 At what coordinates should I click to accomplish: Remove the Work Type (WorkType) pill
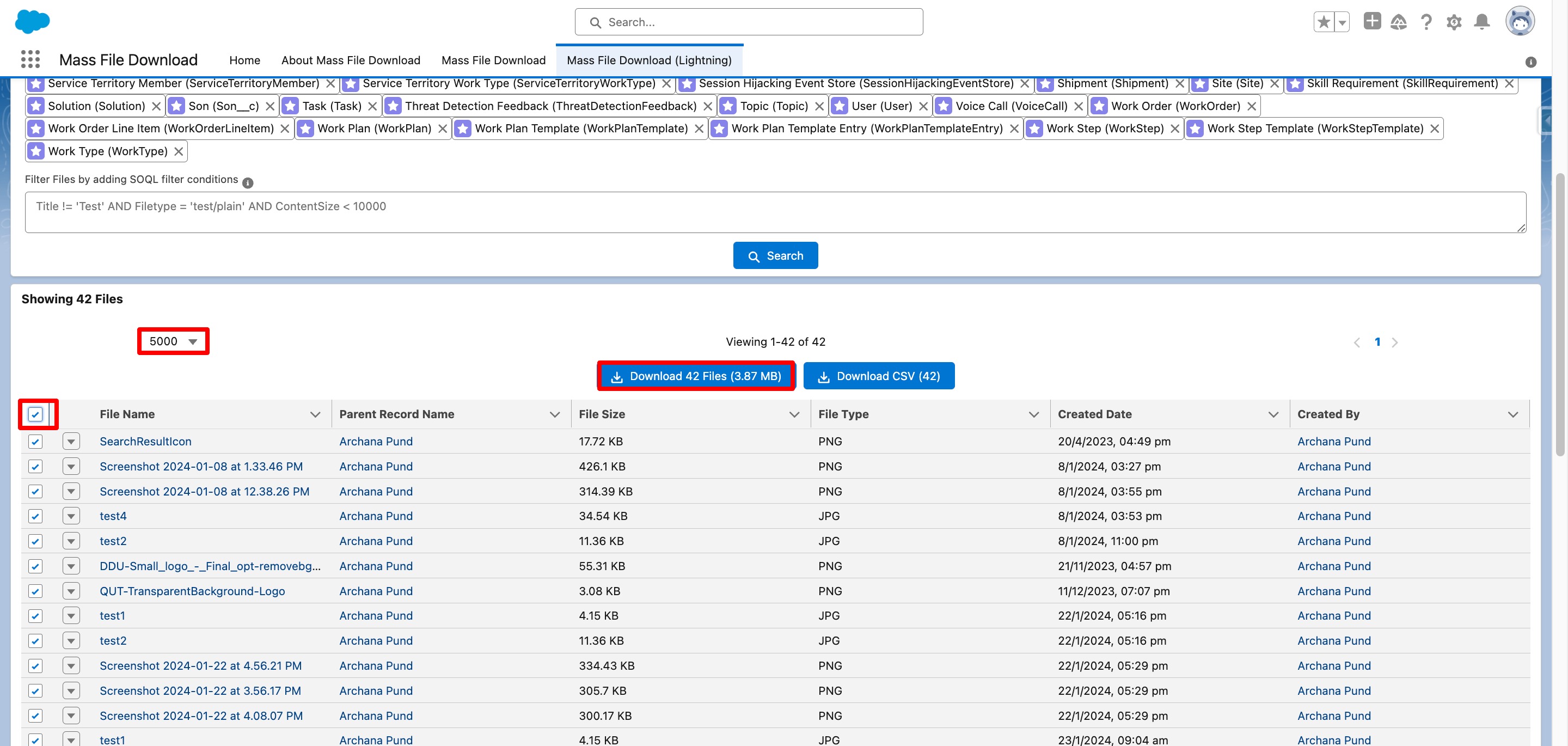click(x=179, y=151)
